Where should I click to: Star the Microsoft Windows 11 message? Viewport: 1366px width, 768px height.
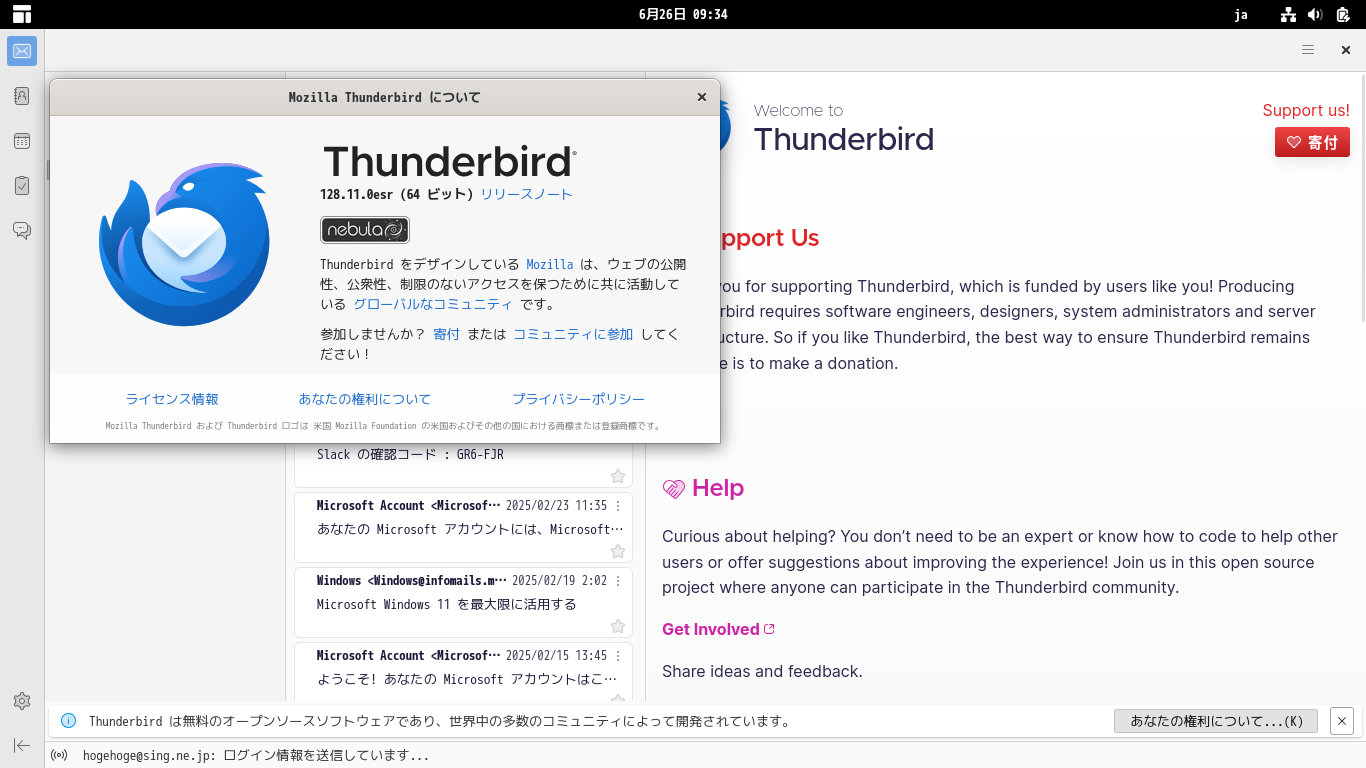618,626
